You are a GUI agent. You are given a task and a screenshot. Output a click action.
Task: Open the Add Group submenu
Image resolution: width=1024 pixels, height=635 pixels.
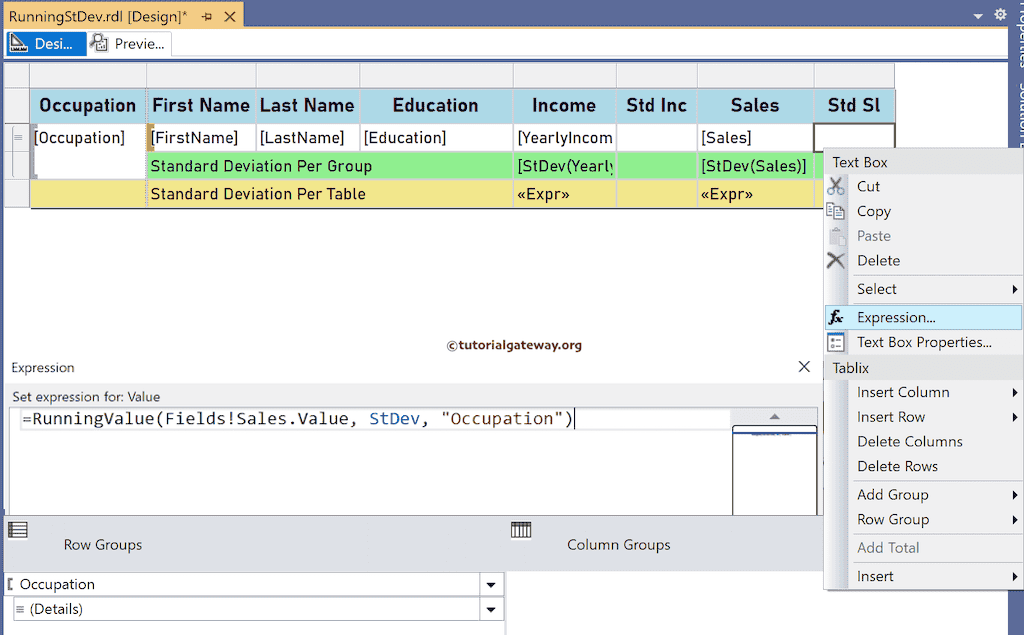[x=892, y=494]
